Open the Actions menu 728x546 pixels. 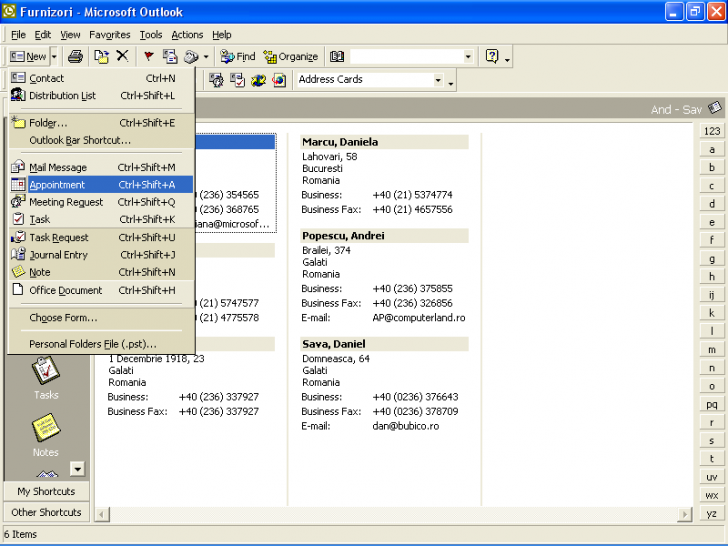[x=187, y=34]
